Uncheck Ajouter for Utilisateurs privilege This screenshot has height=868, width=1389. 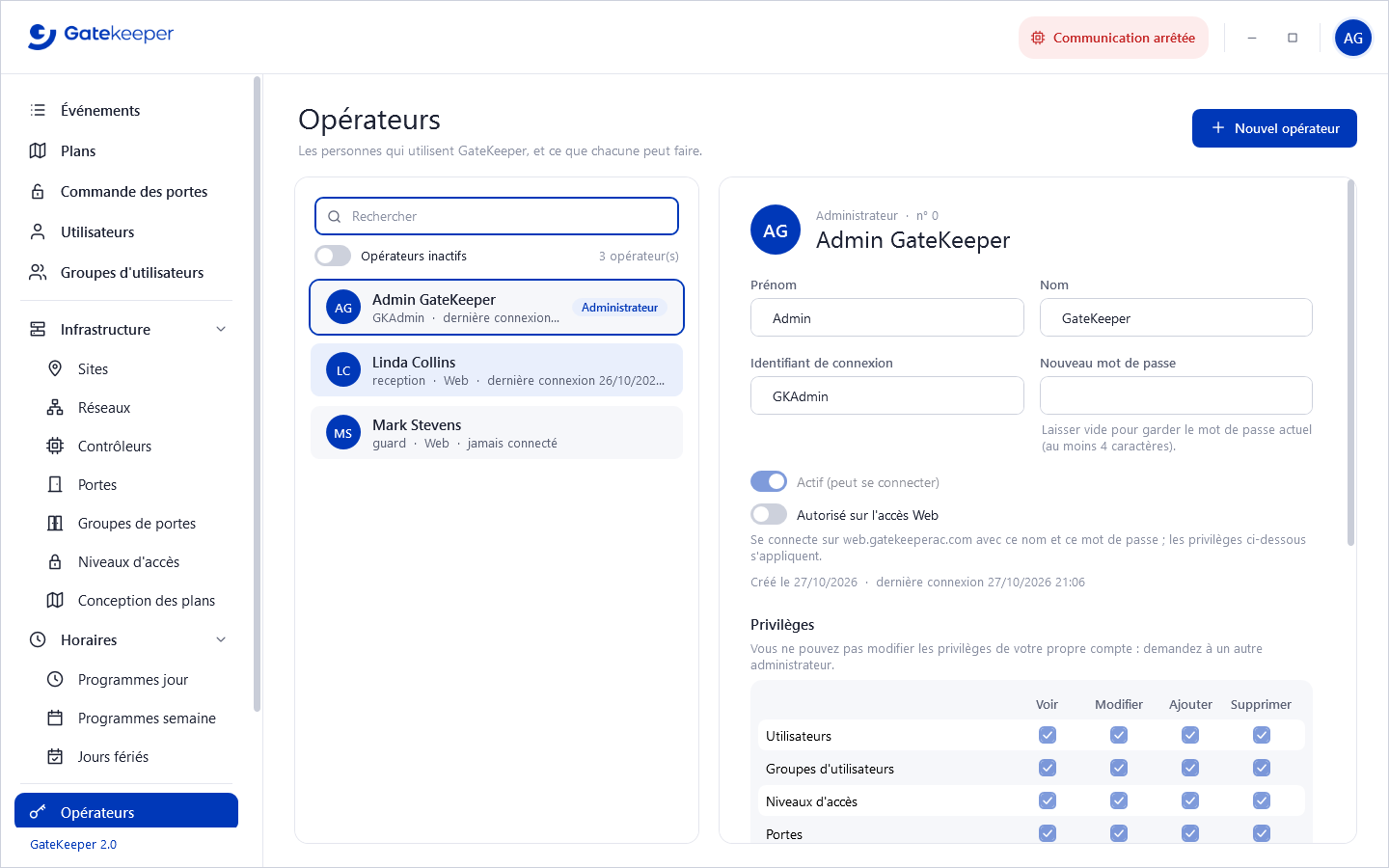tap(1190, 735)
